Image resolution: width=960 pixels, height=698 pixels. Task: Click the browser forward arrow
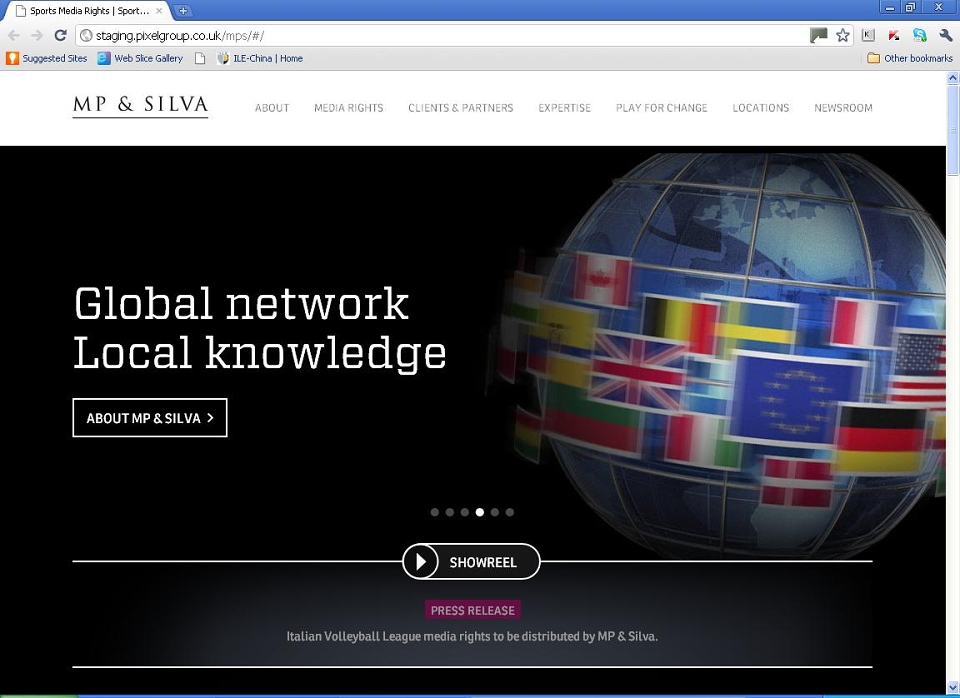[37, 36]
